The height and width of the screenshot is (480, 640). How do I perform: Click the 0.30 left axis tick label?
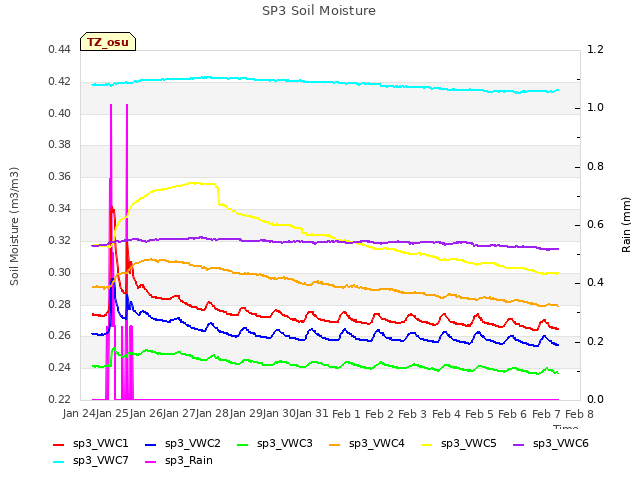(59, 272)
